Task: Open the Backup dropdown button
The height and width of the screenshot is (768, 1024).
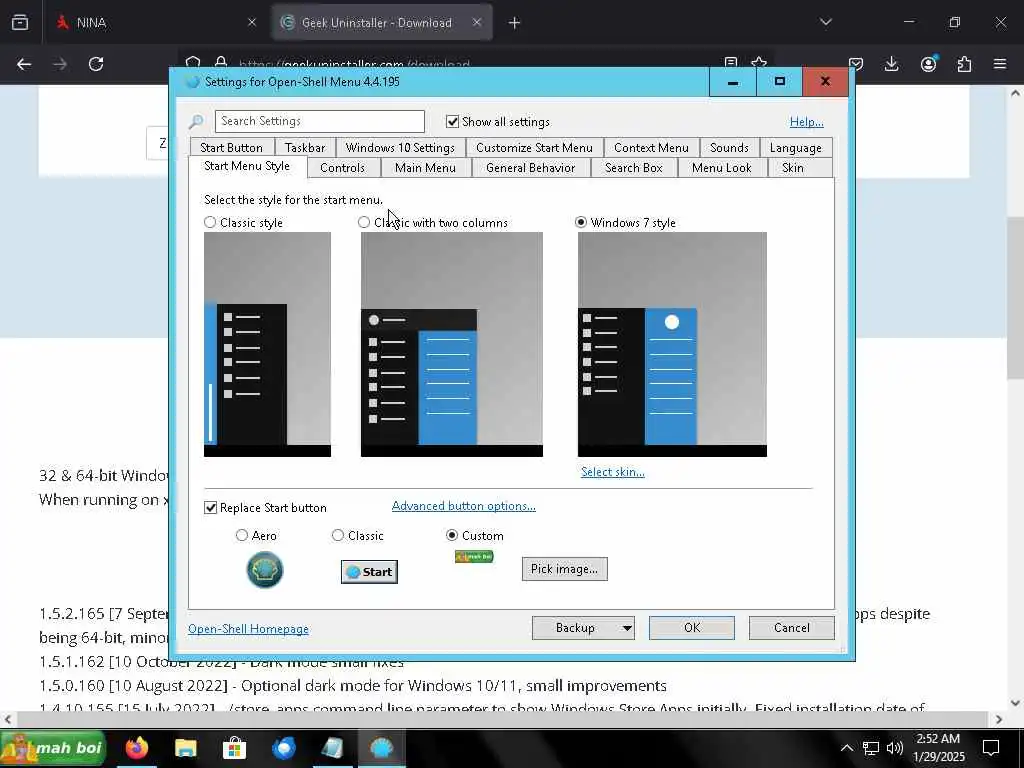Action: click(x=583, y=628)
